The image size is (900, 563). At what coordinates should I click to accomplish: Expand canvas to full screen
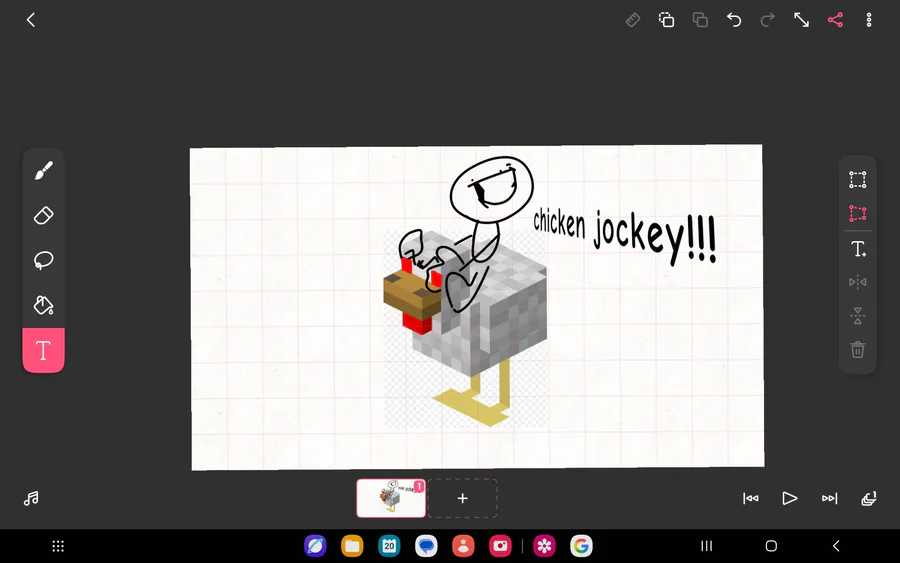801,20
